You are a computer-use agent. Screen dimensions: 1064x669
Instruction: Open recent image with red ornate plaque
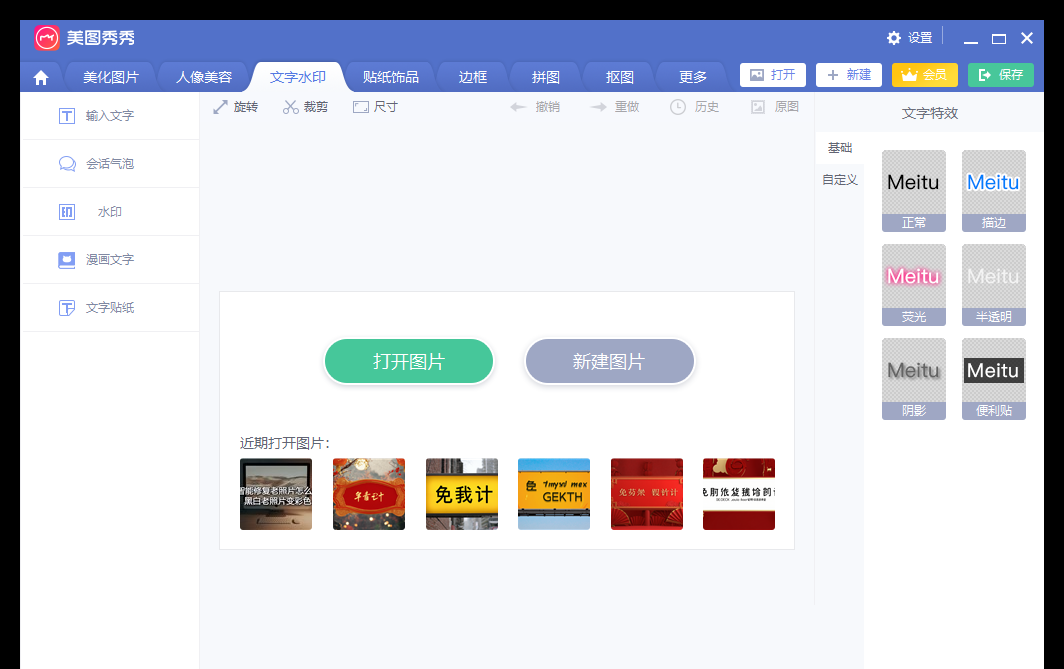[x=368, y=494]
